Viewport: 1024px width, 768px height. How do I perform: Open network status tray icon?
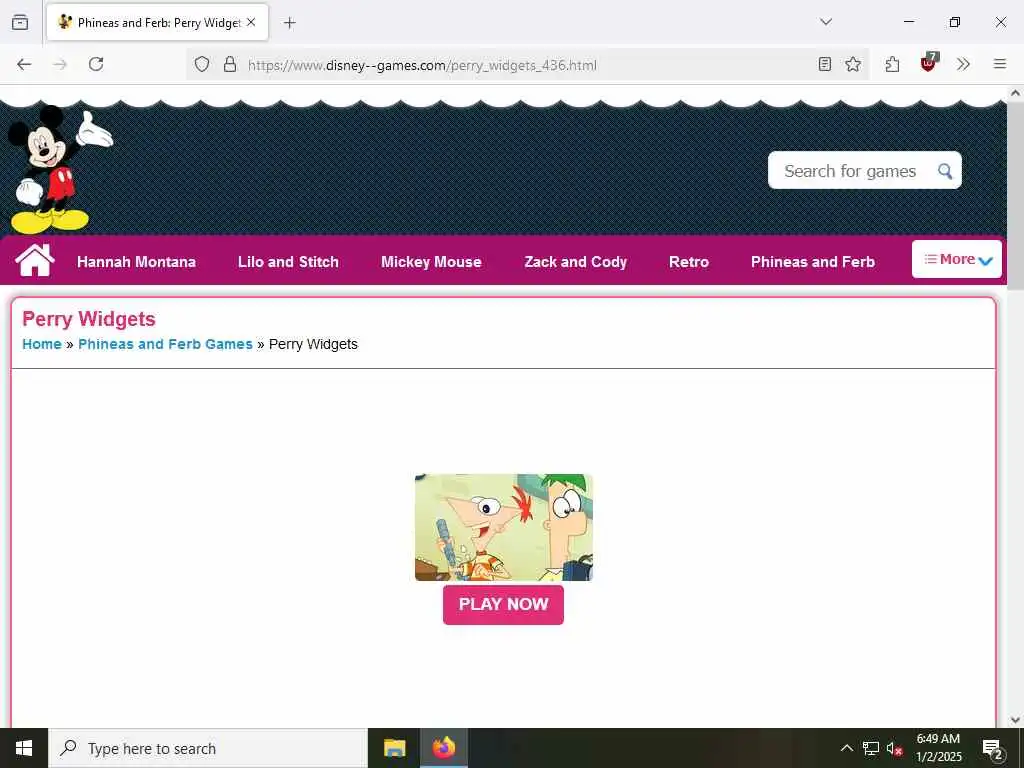[871, 748]
